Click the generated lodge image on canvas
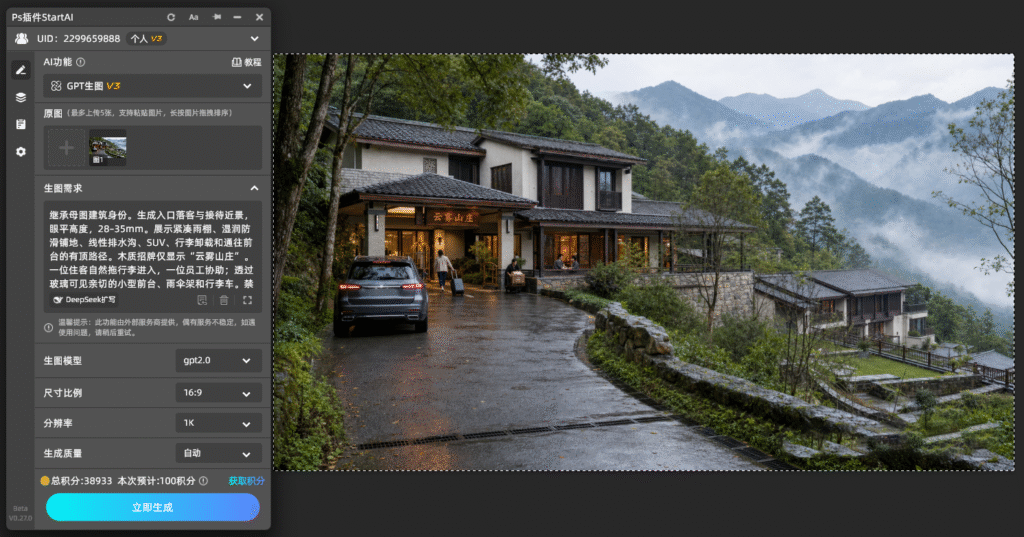Image resolution: width=1024 pixels, height=537 pixels. (x=644, y=262)
